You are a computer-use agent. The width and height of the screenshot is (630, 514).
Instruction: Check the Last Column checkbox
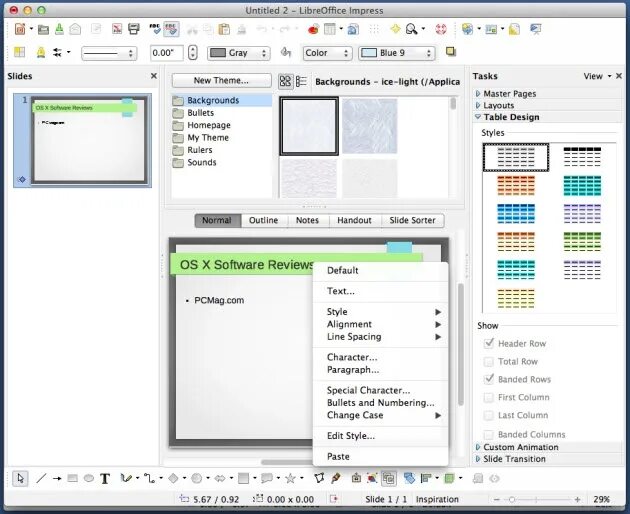[x=489, y=415]
